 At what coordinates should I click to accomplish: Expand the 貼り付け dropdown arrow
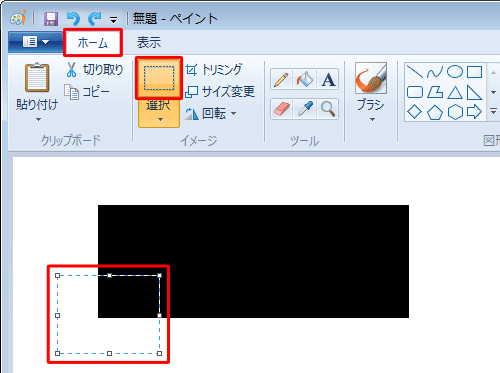[x=39, y=119]
